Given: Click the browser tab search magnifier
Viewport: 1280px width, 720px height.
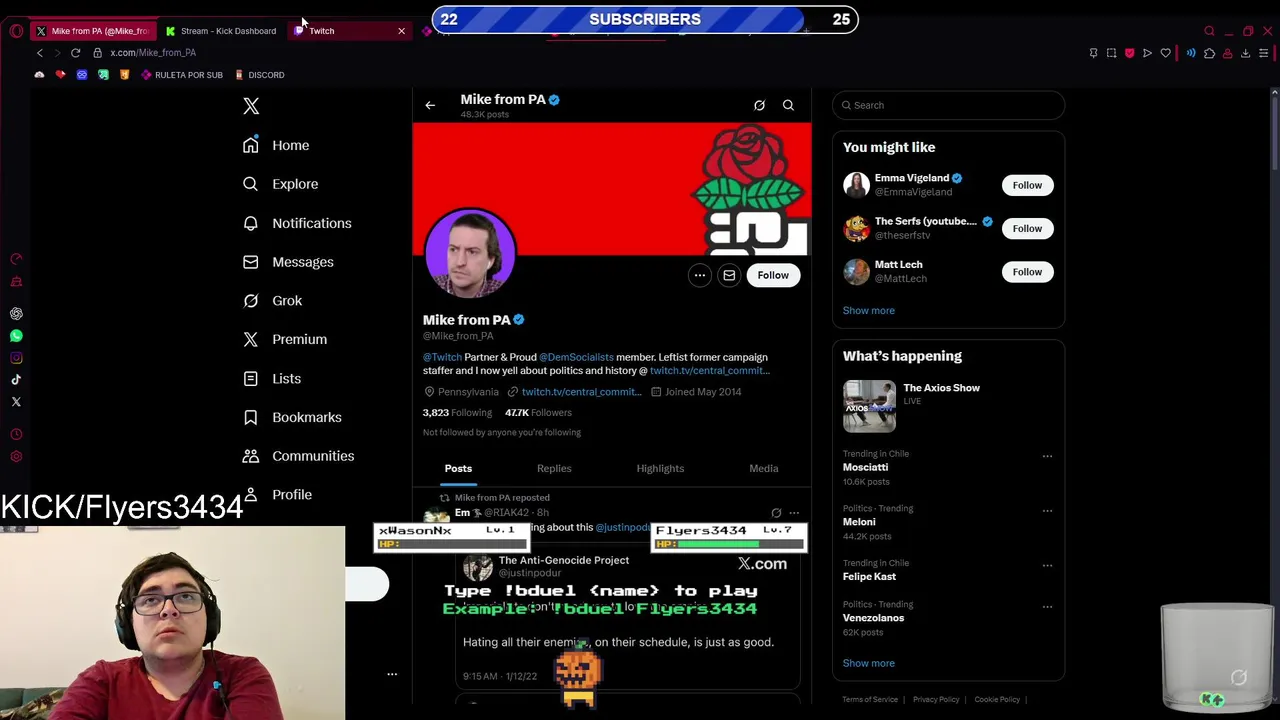Looking at the screenshot, I should (1209, 31).
